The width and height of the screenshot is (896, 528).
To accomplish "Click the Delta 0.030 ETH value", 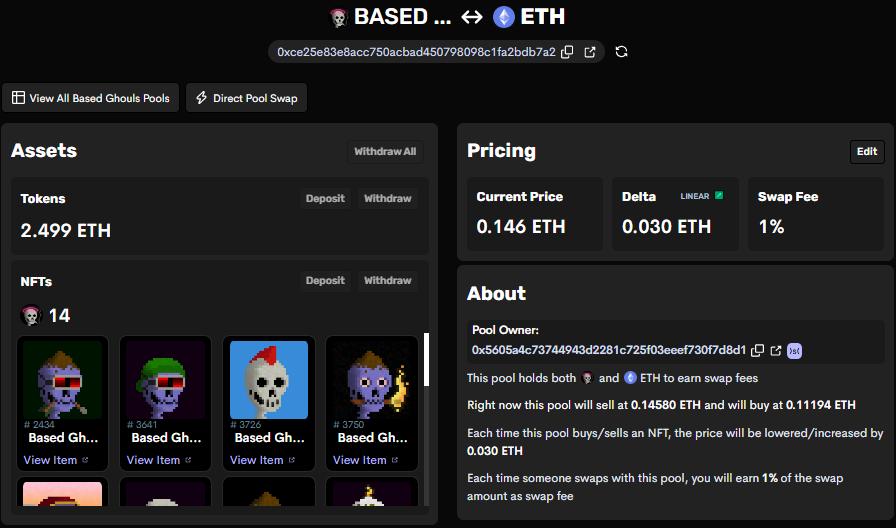I will [666, 227].
